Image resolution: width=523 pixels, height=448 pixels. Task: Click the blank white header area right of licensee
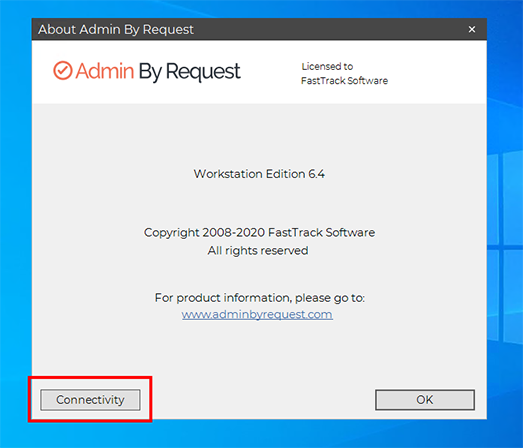click(x=437, y=72)
